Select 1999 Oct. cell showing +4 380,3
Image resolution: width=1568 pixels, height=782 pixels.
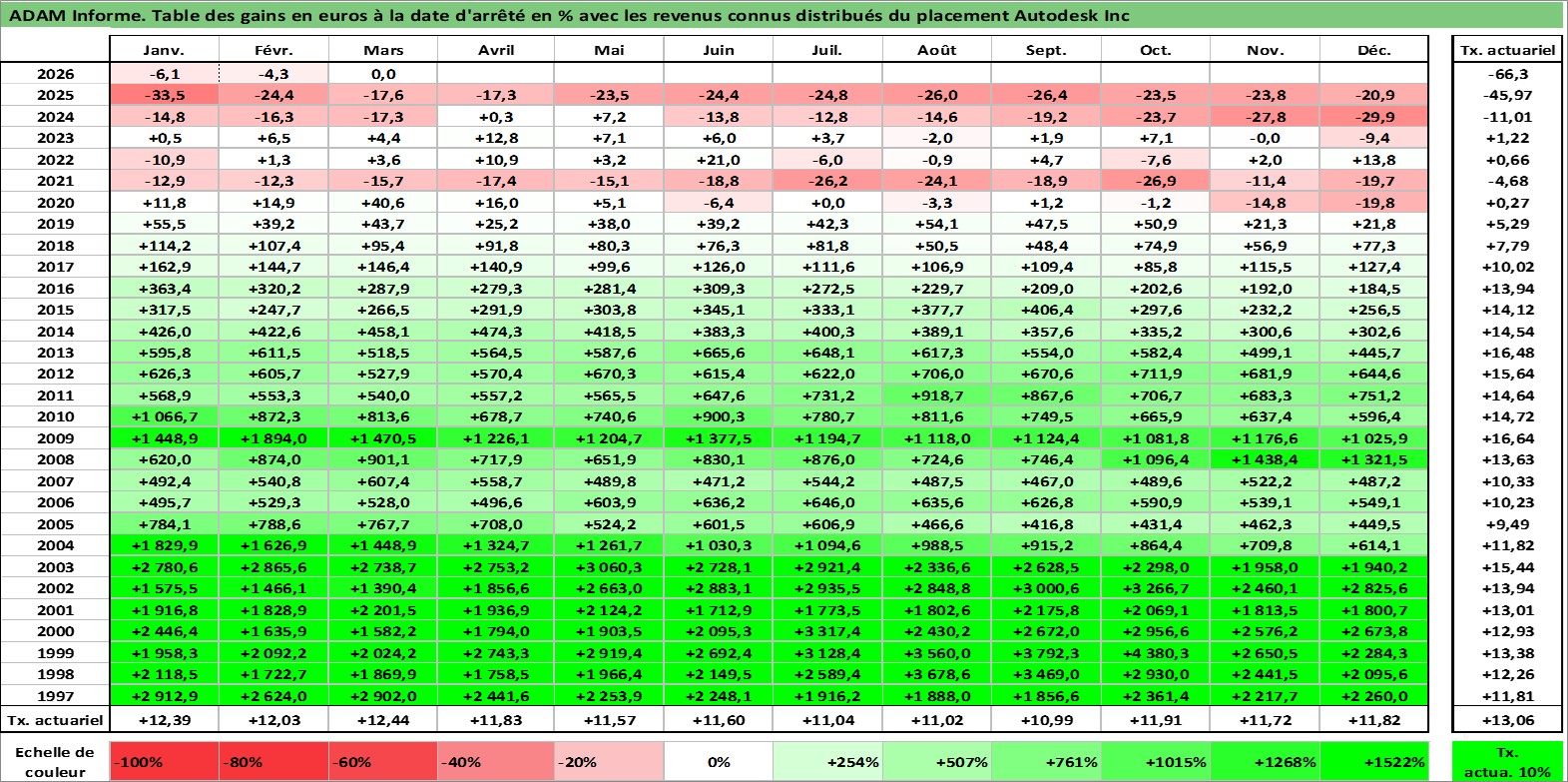coord(1155,653)
